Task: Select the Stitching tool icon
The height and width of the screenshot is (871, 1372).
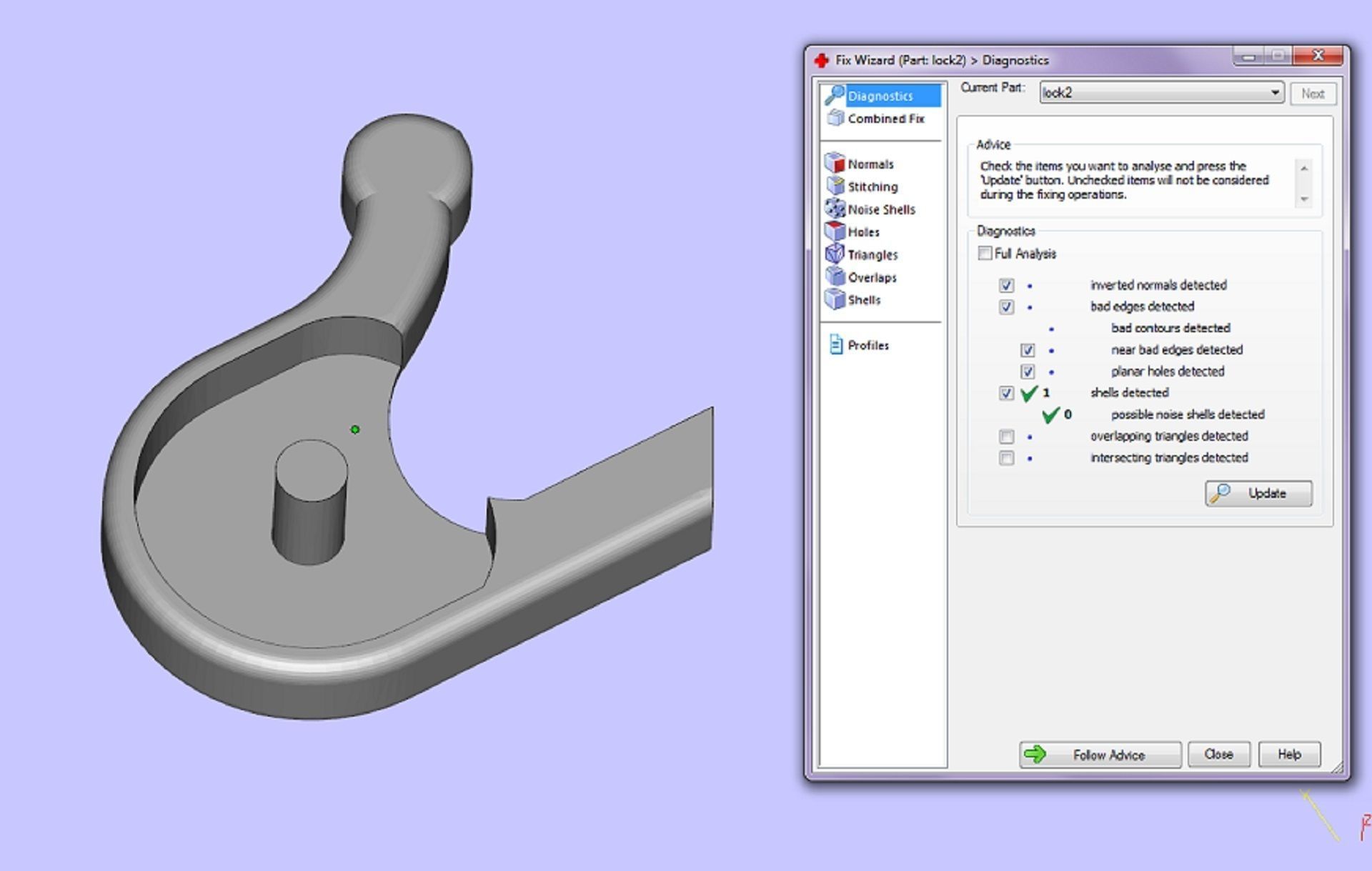Action: coord(835,186)
